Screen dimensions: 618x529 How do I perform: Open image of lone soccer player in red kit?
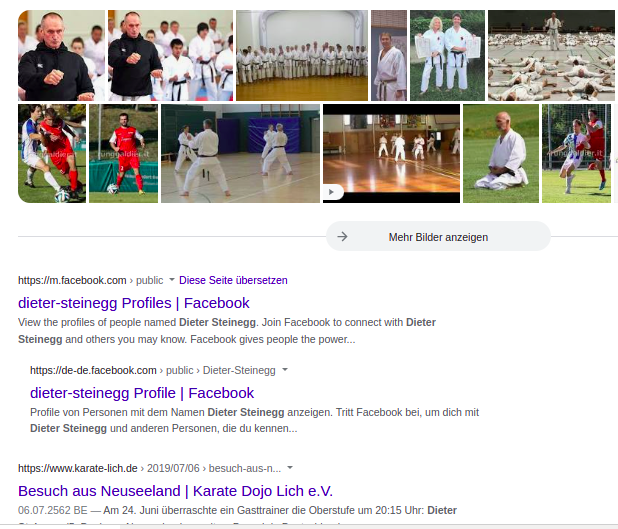pos(123,153)
